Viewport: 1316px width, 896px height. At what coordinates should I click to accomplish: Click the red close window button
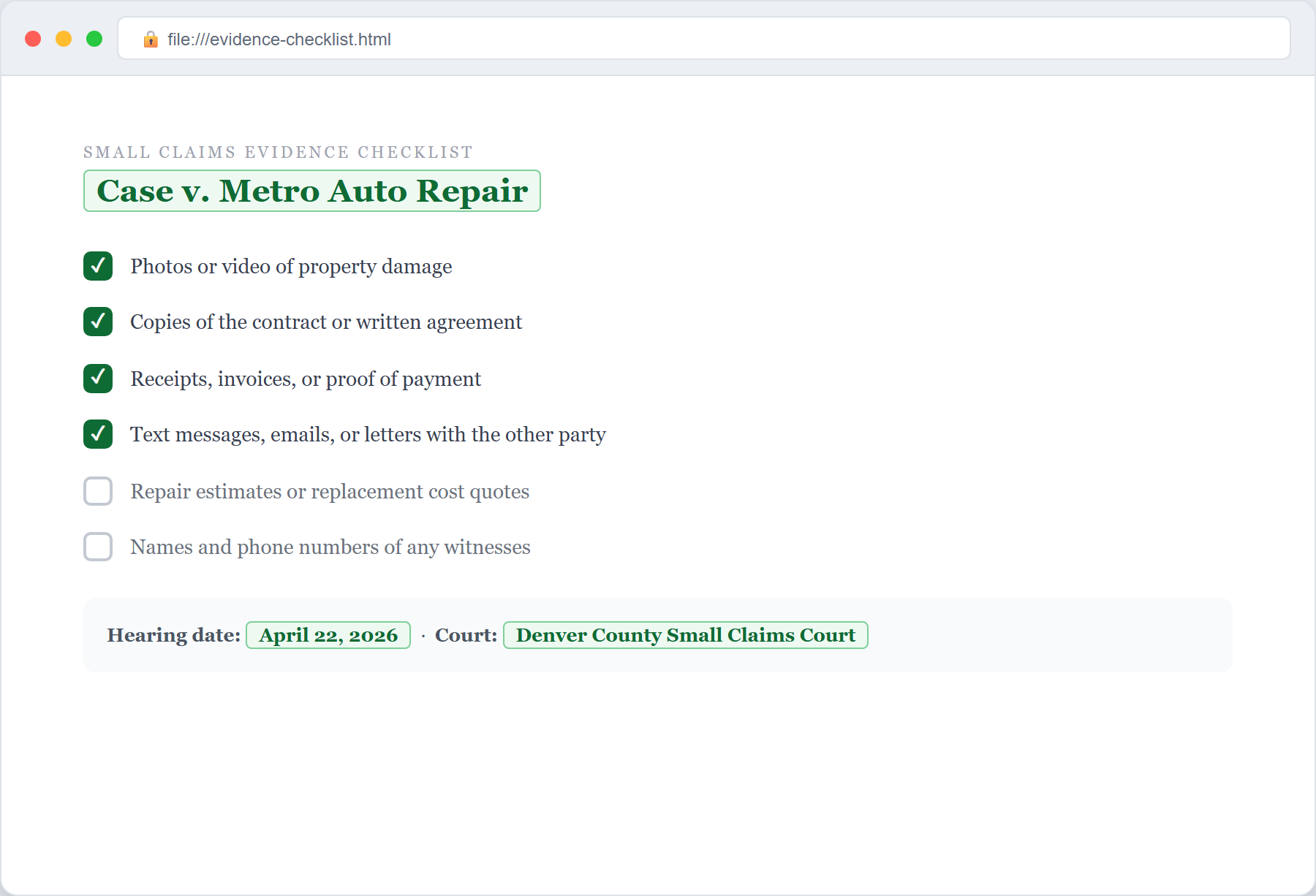click(x=33, y=39)
